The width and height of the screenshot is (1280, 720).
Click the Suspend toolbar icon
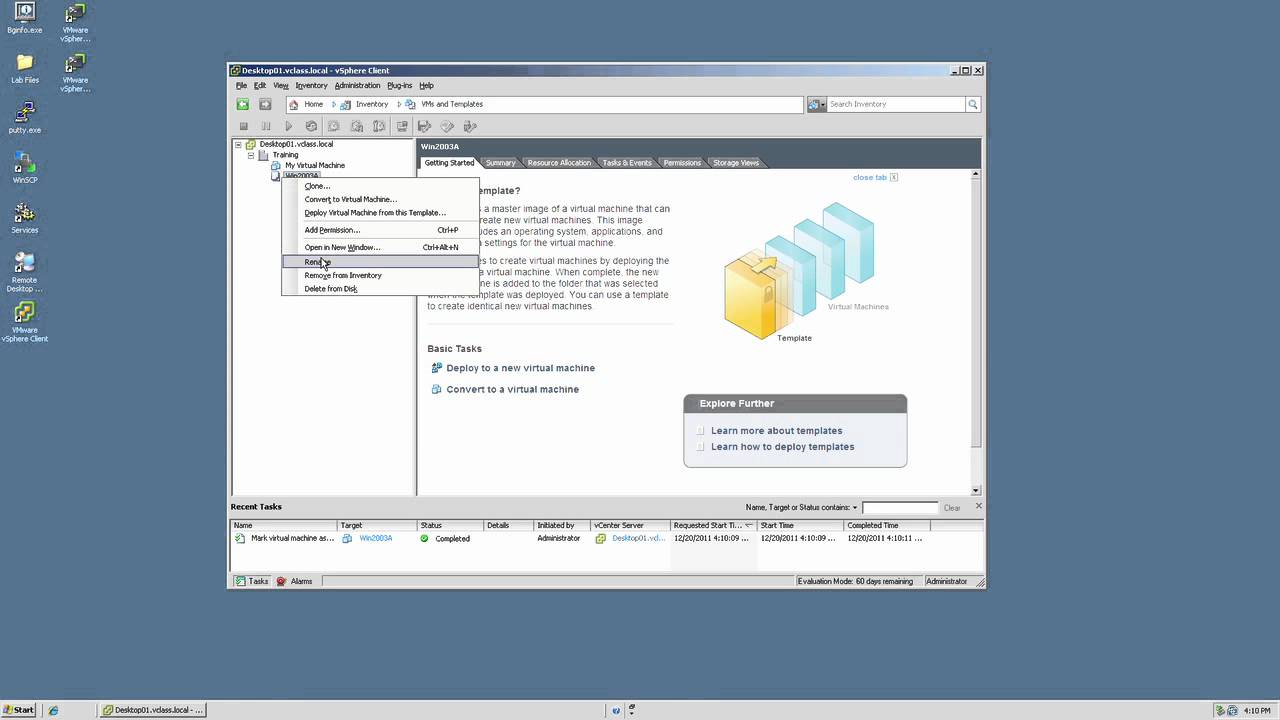coord(266,126)
